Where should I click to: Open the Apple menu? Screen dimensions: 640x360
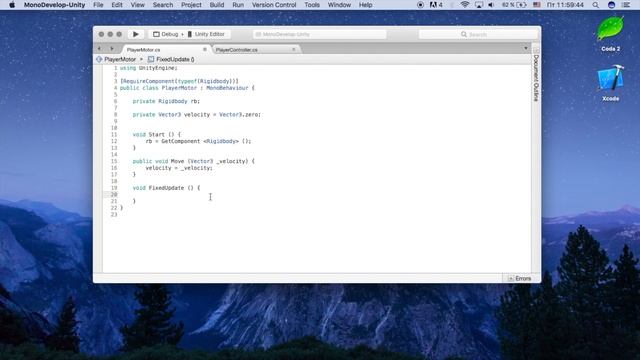click(x=12, y=5)
